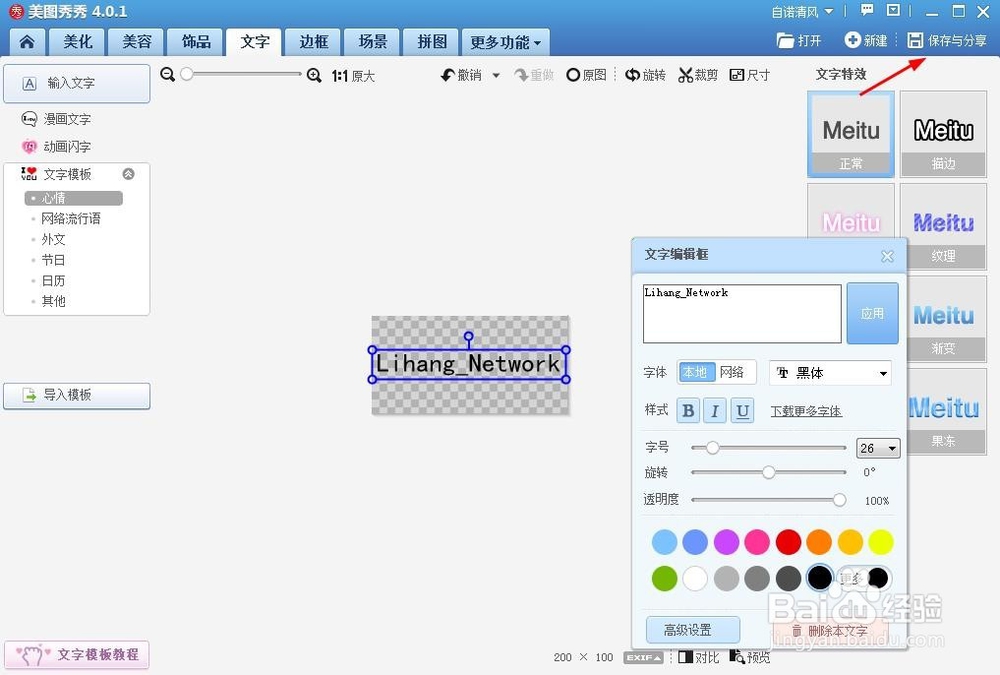Open the 尺寸 resize tool
This screenshot has width=1000, height=675.
[x=749, y=75]
